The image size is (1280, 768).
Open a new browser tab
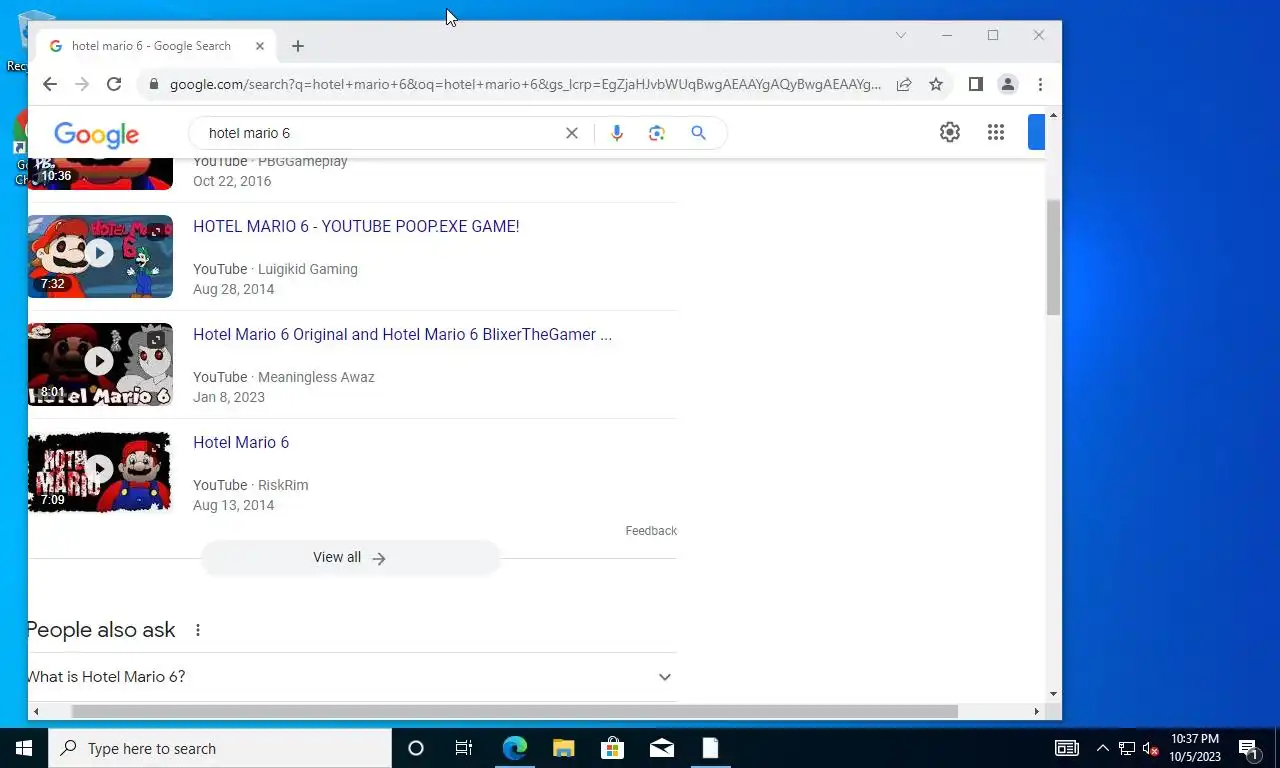tap(298, 46)
